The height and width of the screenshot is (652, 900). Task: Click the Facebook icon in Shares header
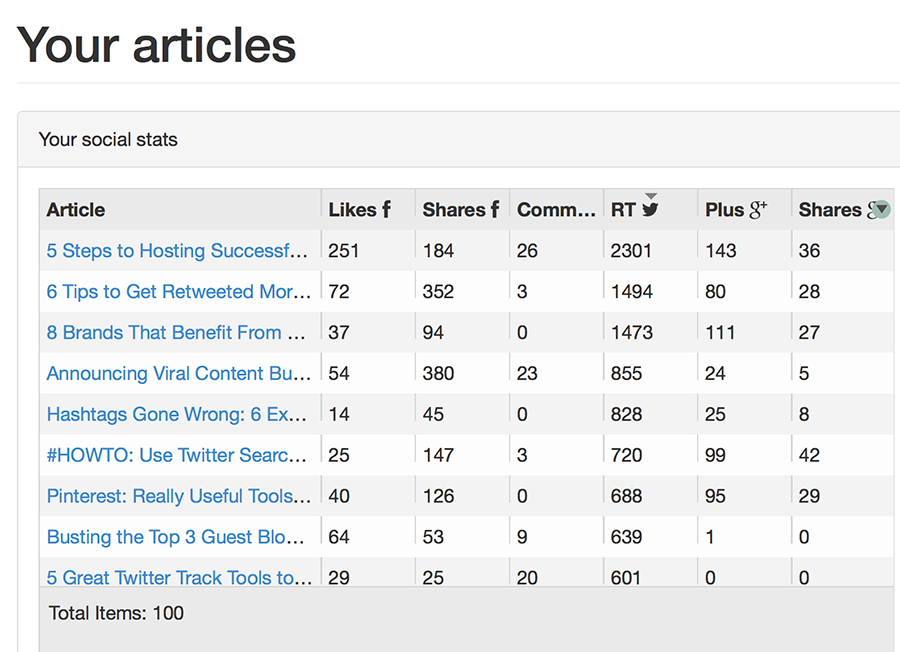tap(494, 210)
